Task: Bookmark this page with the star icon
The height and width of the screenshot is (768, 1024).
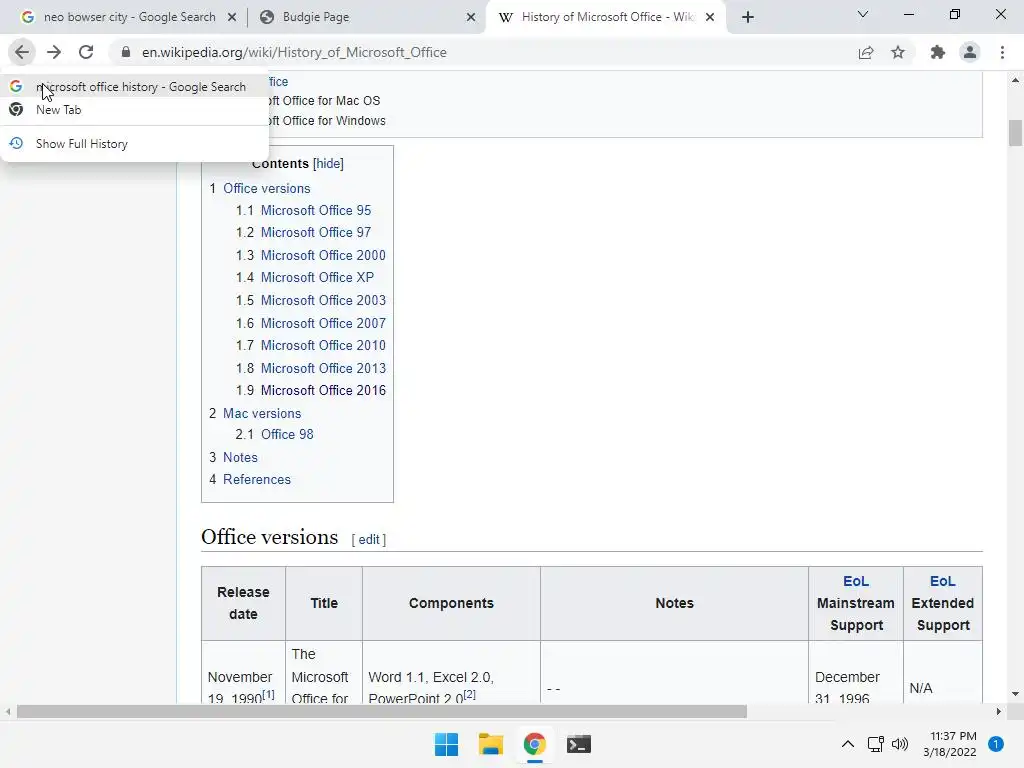Action: 898,52
